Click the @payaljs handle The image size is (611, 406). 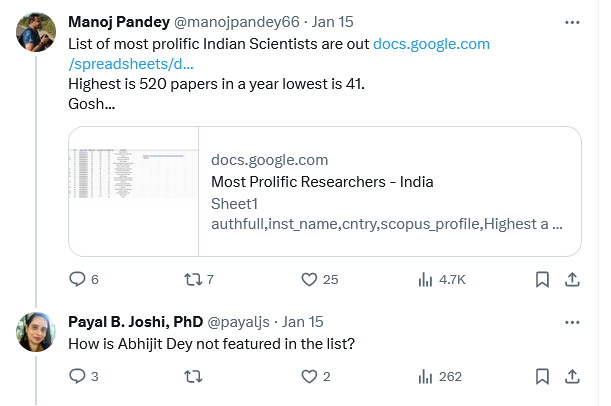tap(243, 322)
